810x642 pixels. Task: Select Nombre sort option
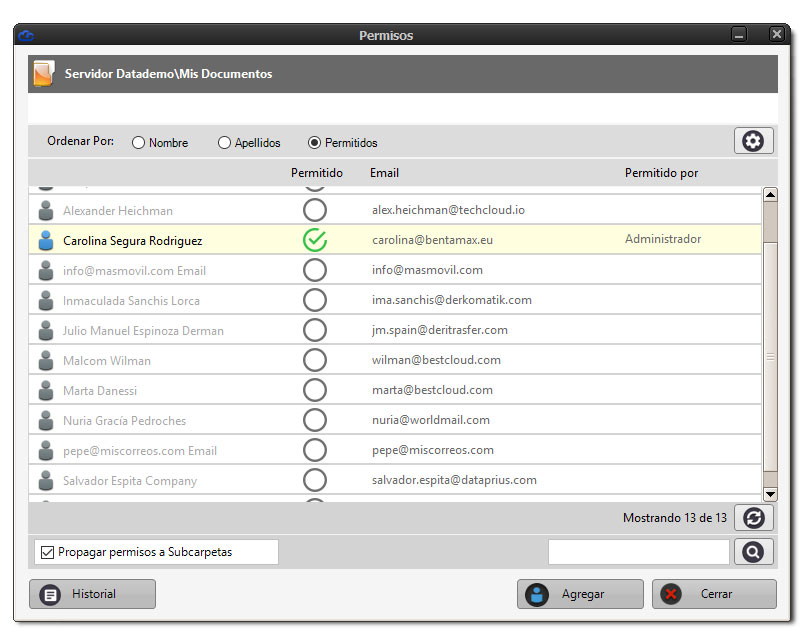[x=138, y=143]
